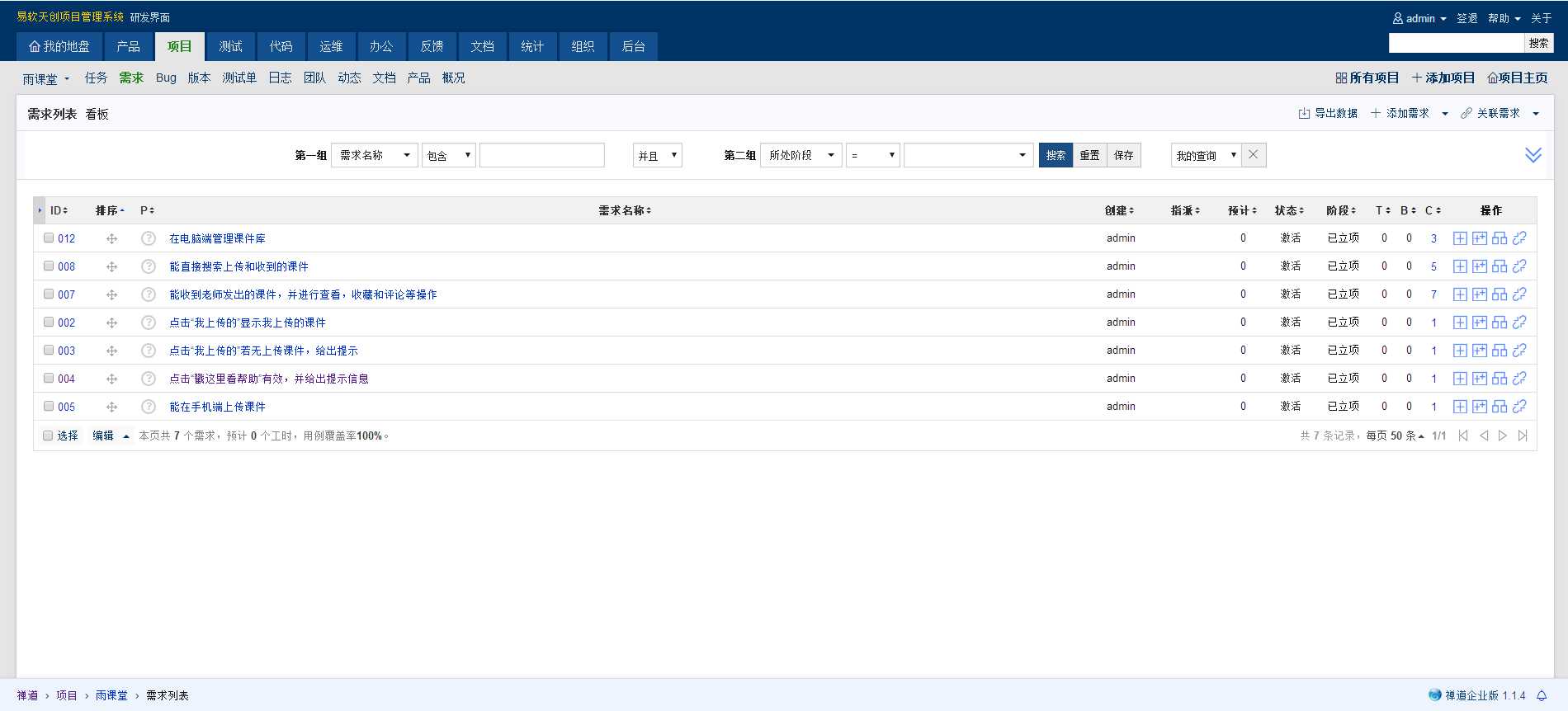Viewport: 1568px width, 711px height.
Task: Open the 关联需求 dropdown arrow
Action: coord(1536,114)
